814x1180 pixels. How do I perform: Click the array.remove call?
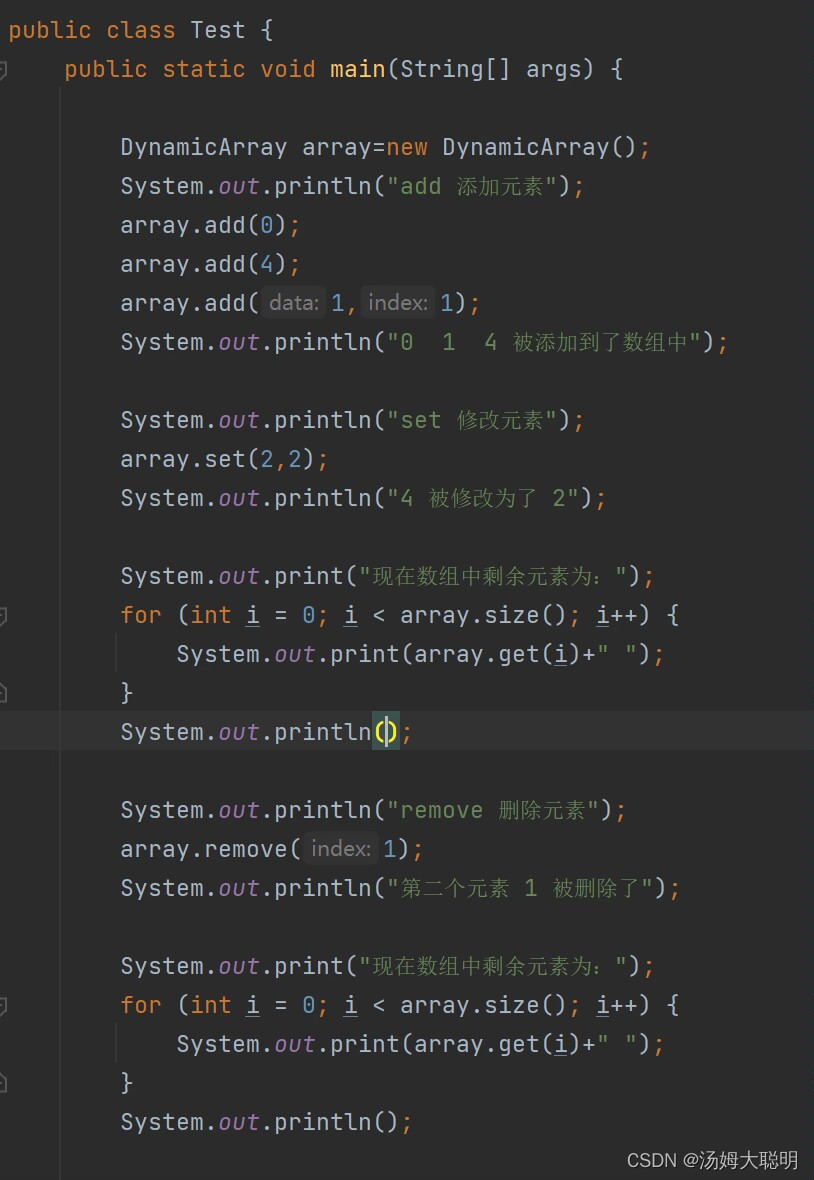click(x=205, y=848)
